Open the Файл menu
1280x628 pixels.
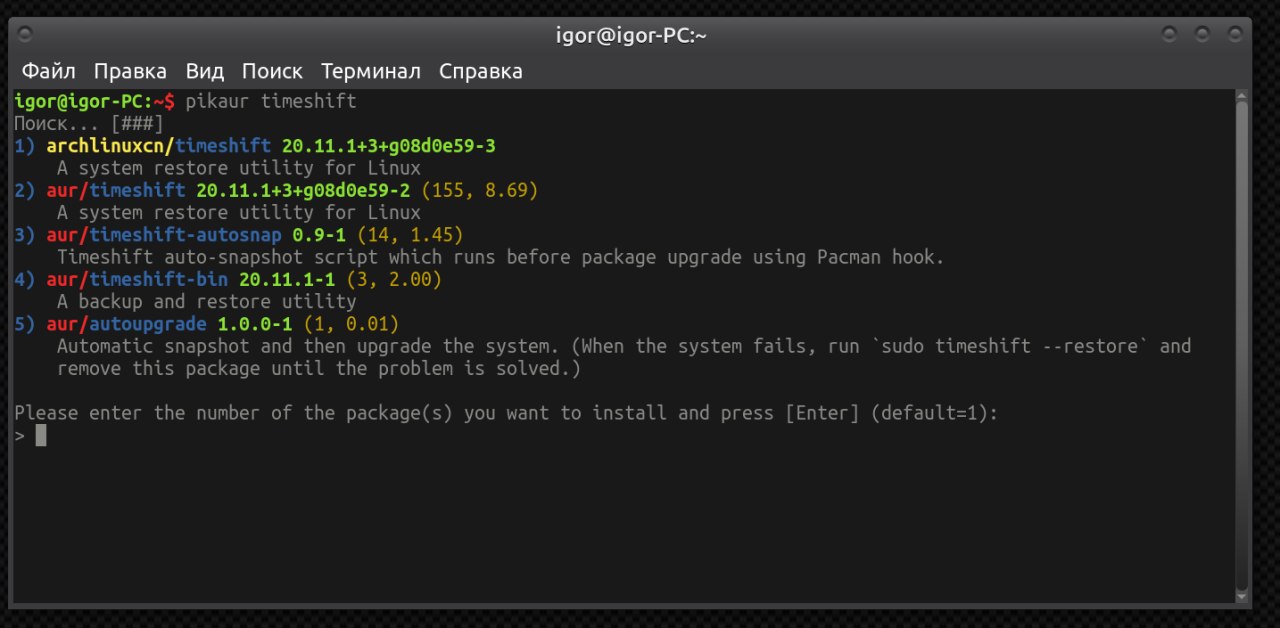pos(49,71)
